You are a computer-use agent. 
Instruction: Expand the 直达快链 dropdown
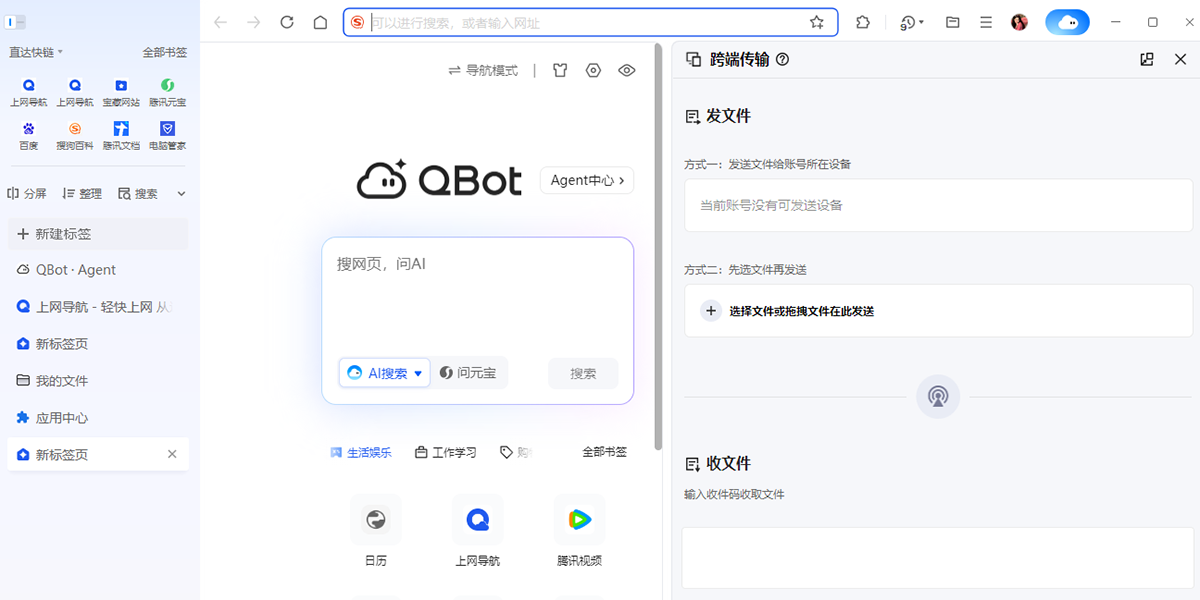tap(36, 52)
